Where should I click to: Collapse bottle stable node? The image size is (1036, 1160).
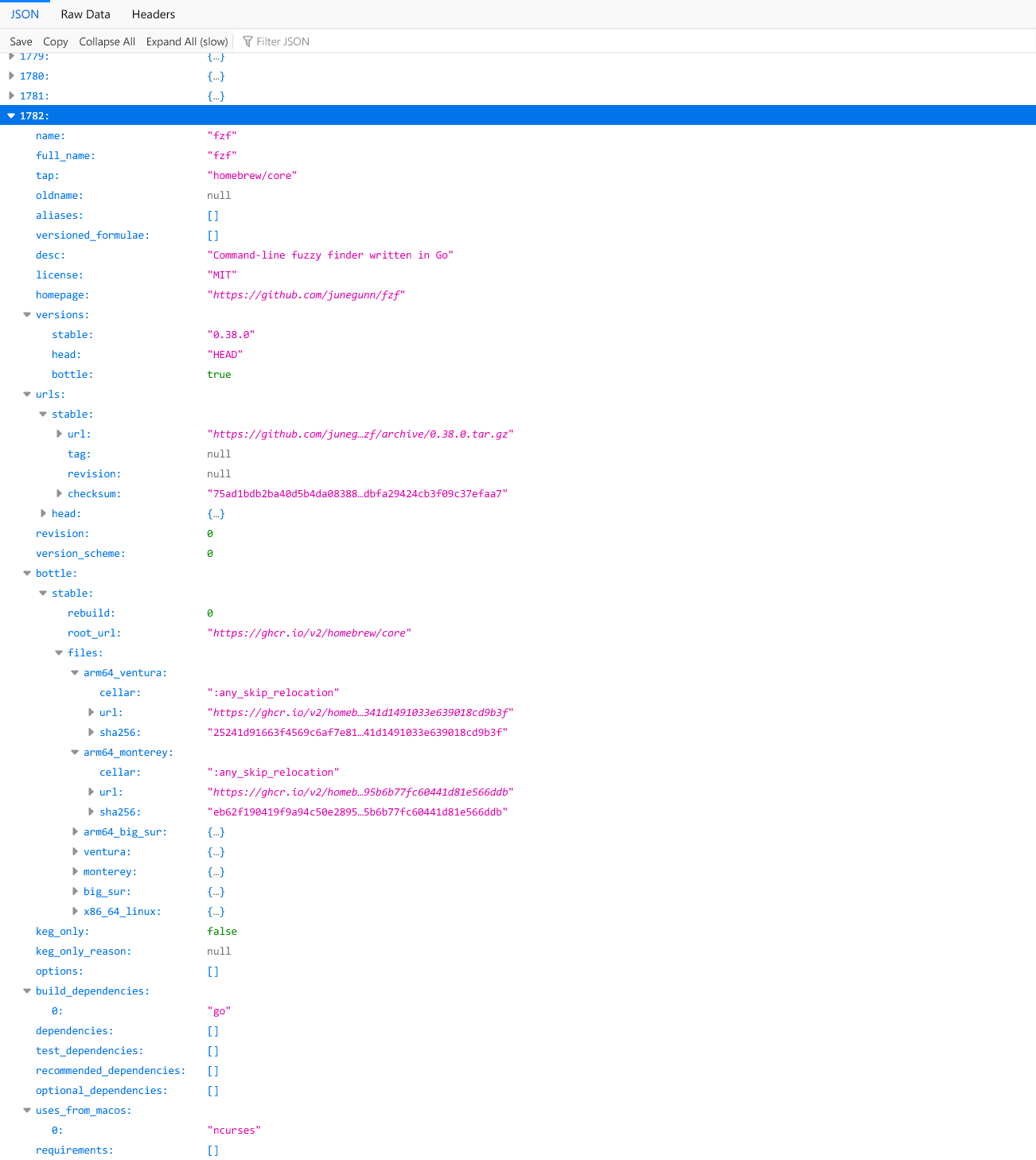43,593
